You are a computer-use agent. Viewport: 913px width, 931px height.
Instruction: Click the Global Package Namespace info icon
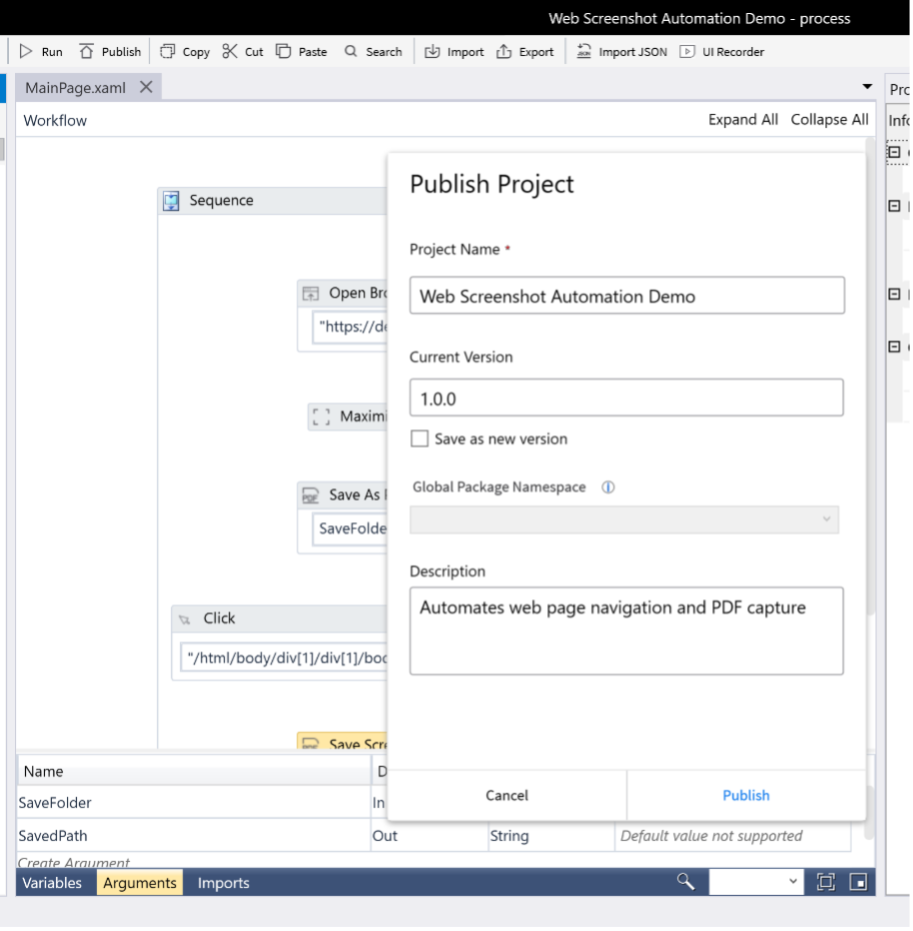[608, 488]
